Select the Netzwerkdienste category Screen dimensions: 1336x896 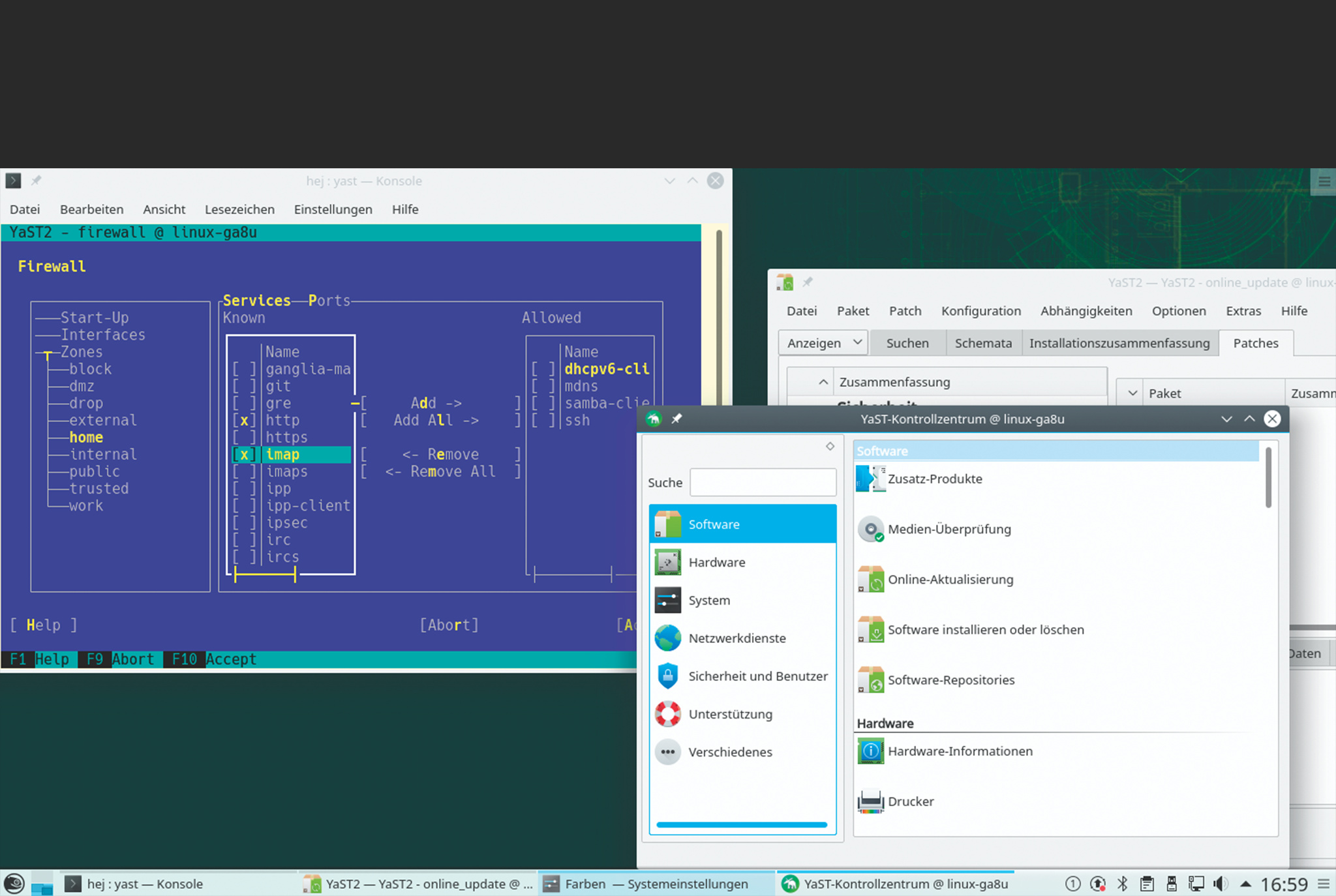coord(736,638)
